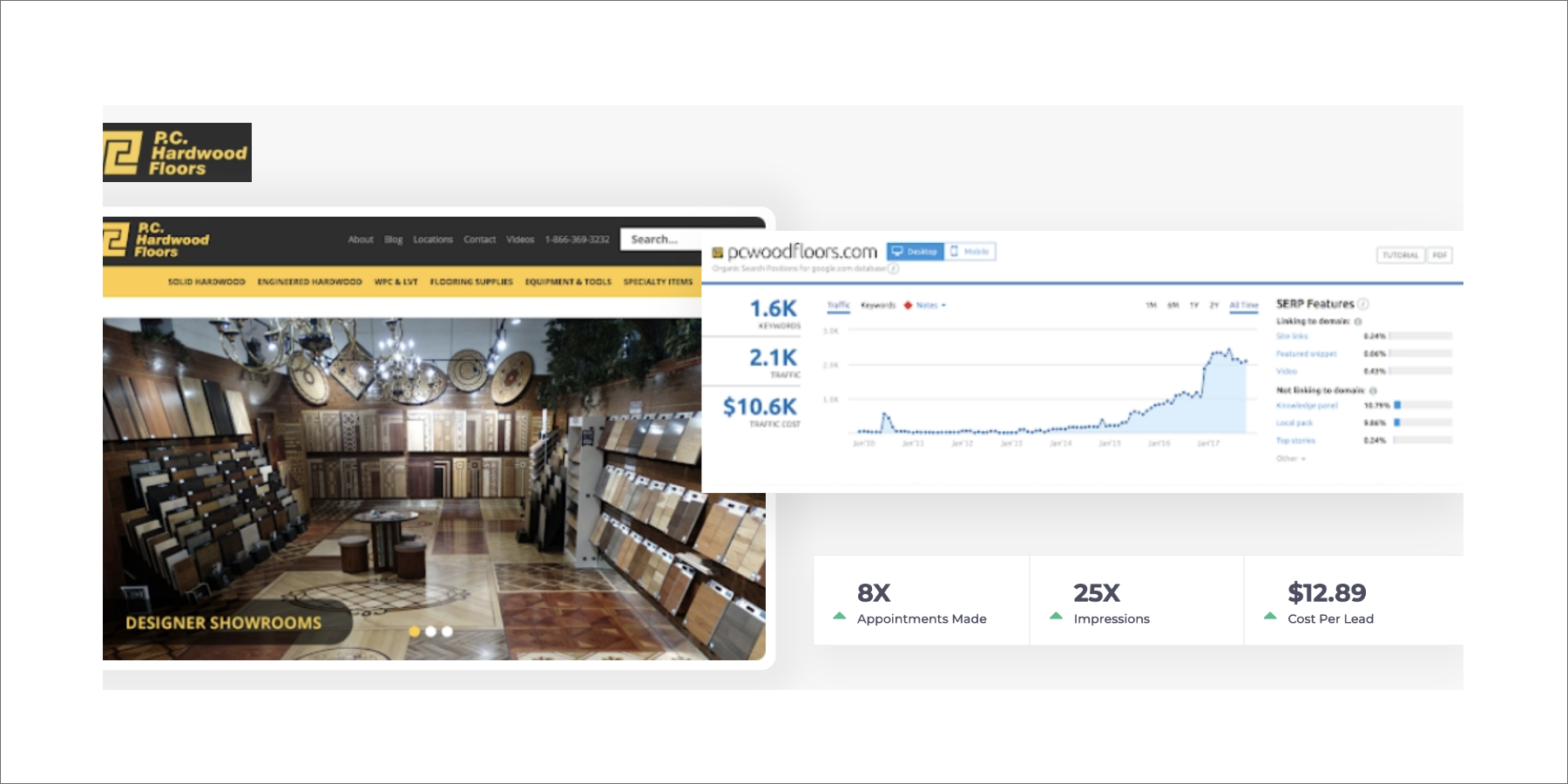Image resolution: width=1568 pixels, height=784 pixels.
Task: Click info icon after Organic Search Positions text
Action: click(x=894, y=268)
